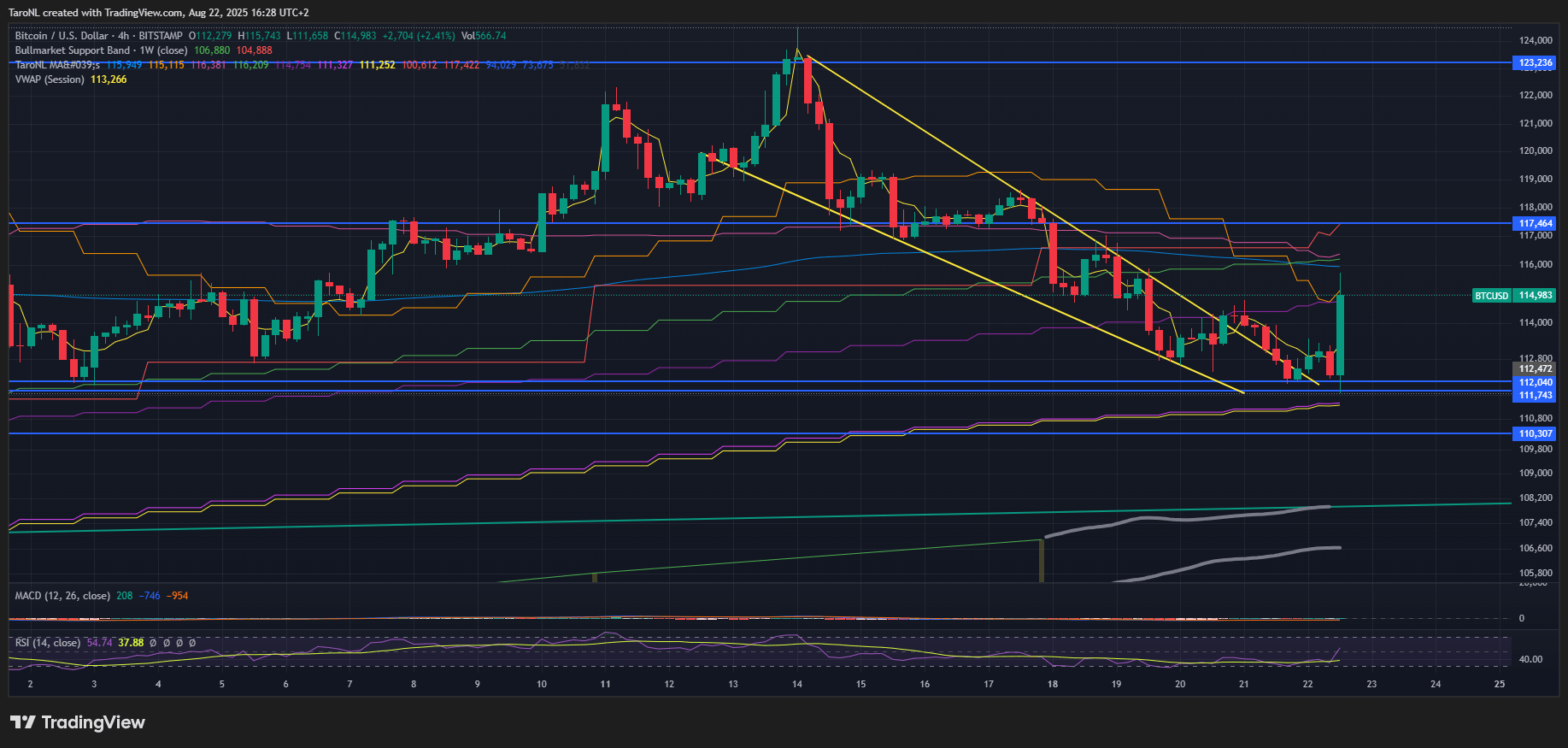1568x748 pixels.
Task: Select date 11 on the time axis
Action: tap(605, 684)
